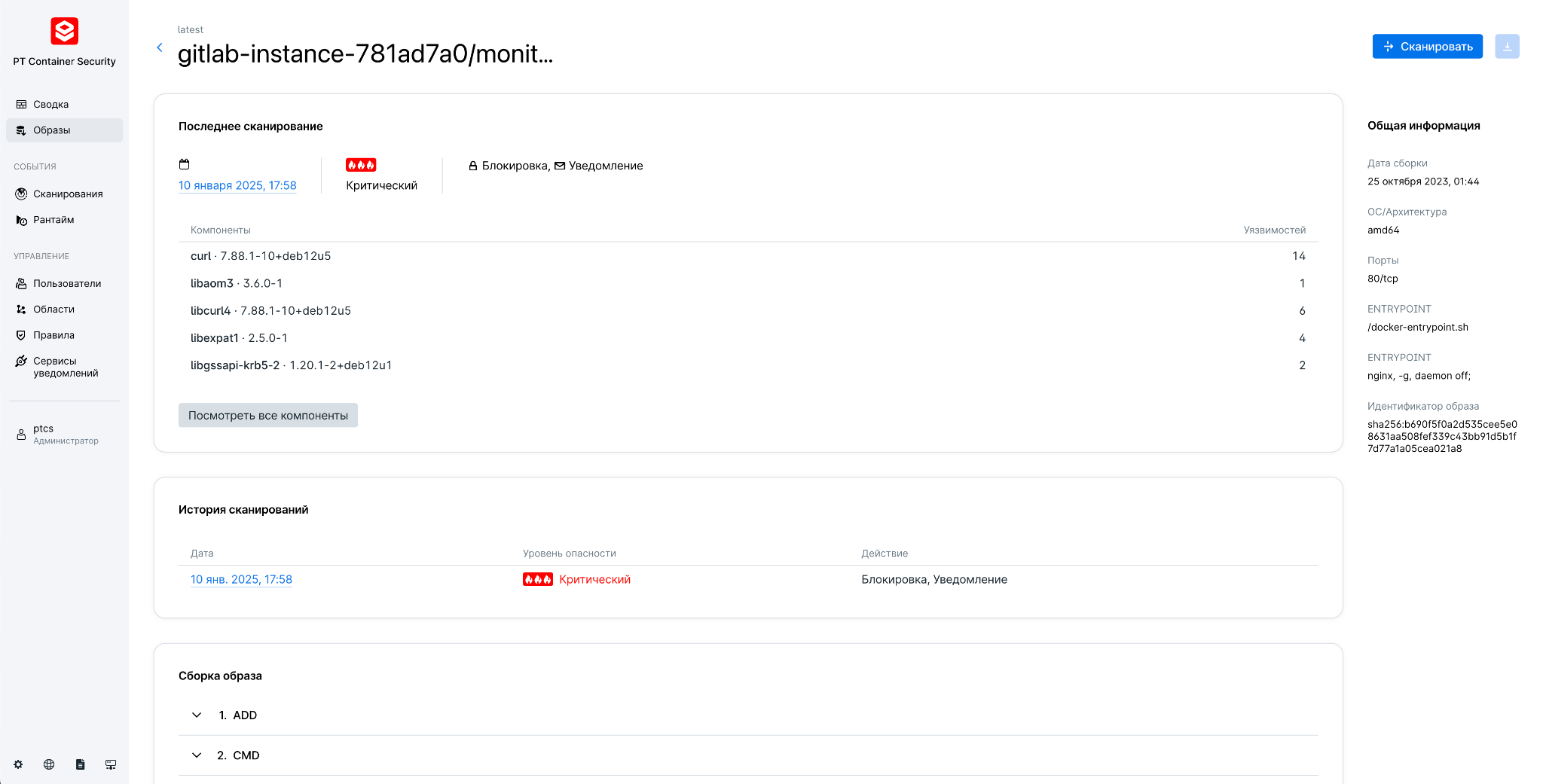
Task: Select the libaom3 · 3.6.0-1 component
Action: coord(237,283)
